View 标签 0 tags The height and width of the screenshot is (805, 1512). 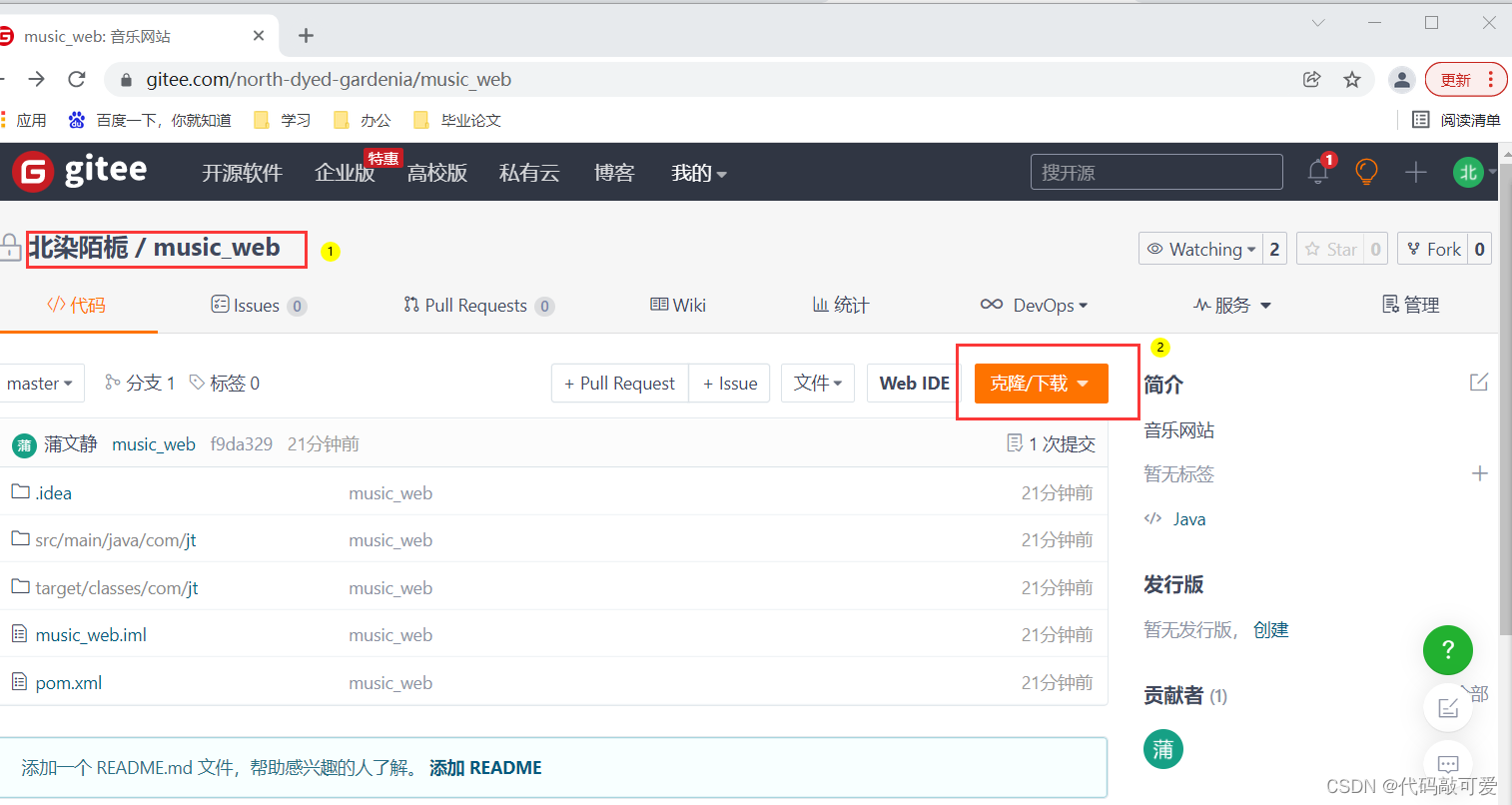pyautogui.click(x=225, y=384)
